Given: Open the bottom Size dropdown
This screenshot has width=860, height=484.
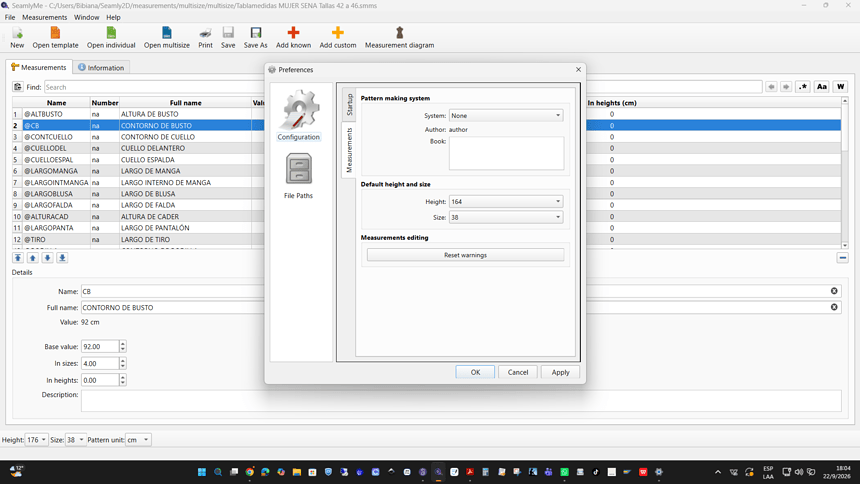Looking at the screenshot, I should pos(75,440).
